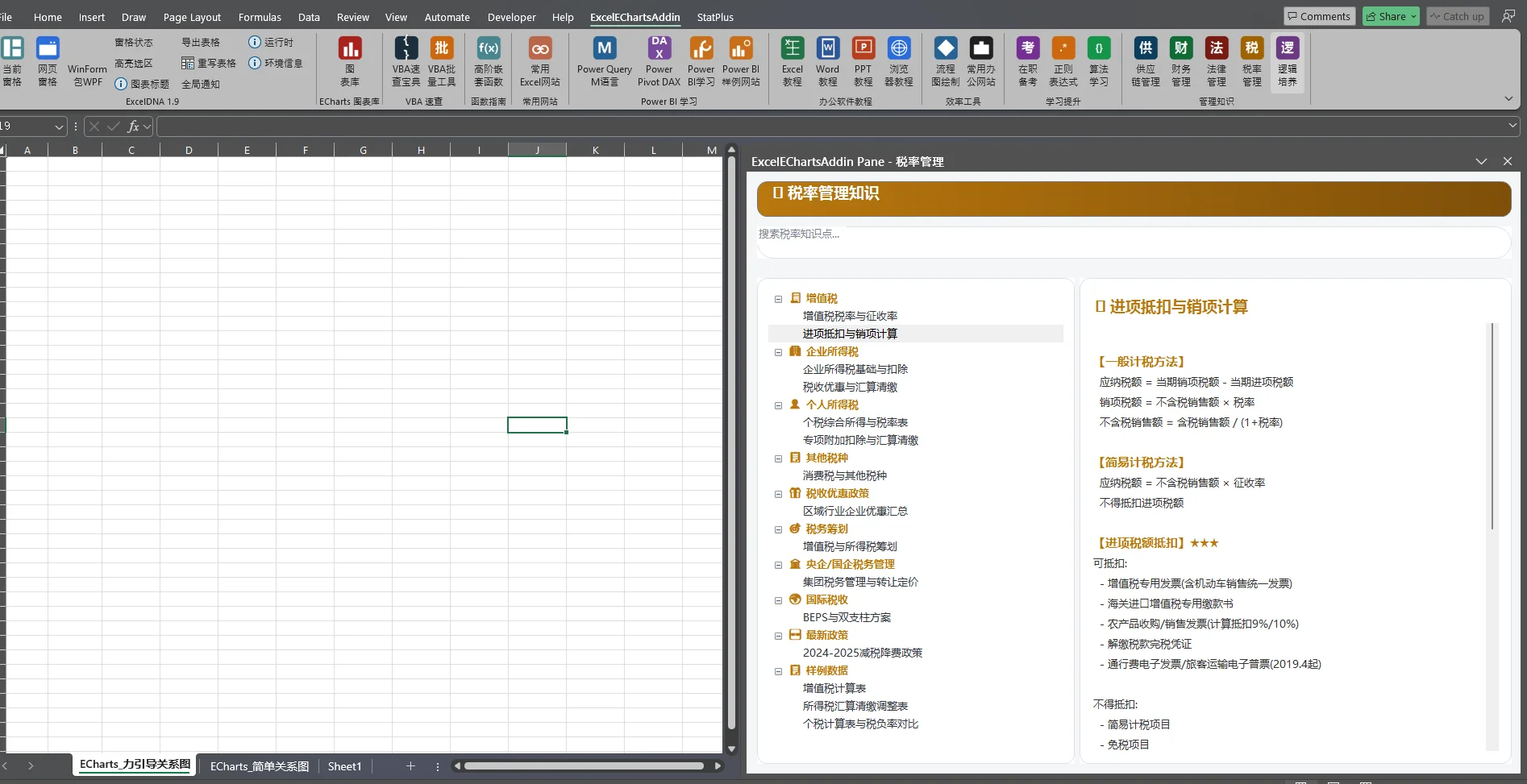Screen dimensions: 1527x784
Task: Open the 流程图绘制 tool
Action: coord(945,61)
